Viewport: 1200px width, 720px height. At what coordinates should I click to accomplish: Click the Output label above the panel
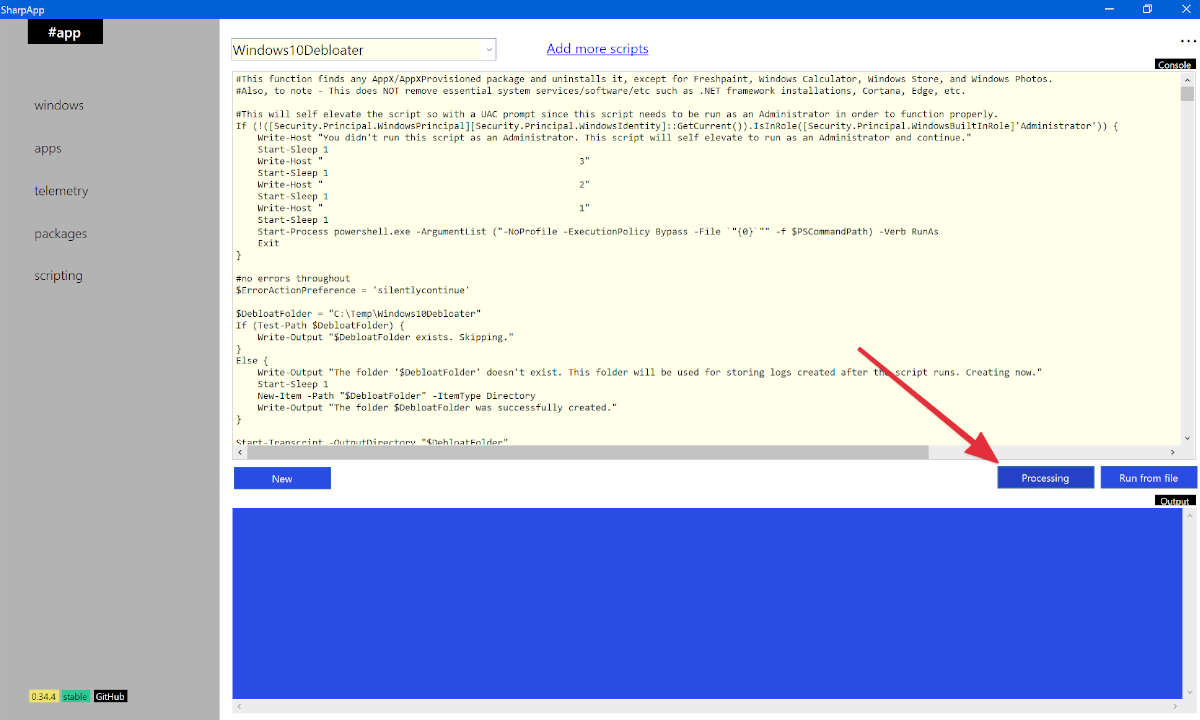pos(1174,501)
